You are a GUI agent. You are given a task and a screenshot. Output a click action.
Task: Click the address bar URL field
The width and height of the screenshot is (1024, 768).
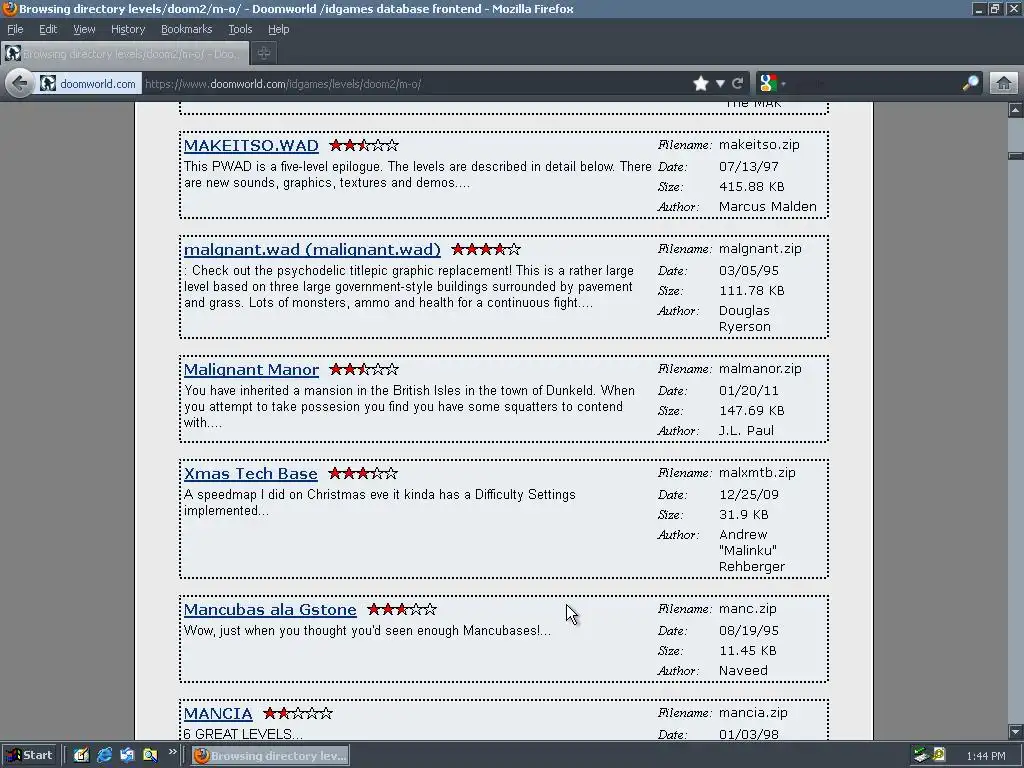[415, 84]
